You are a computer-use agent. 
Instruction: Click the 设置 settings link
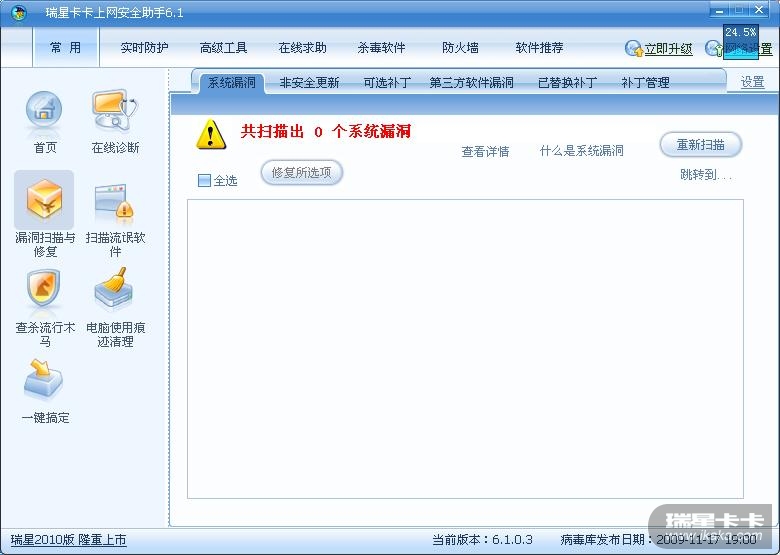752,82
